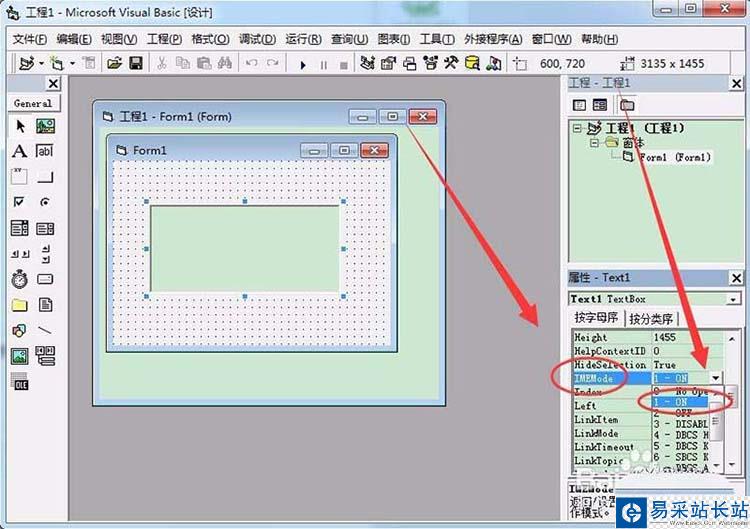Select the Label (A) control tool
Viewport: 750px width, 529px height.
point(19,152)
